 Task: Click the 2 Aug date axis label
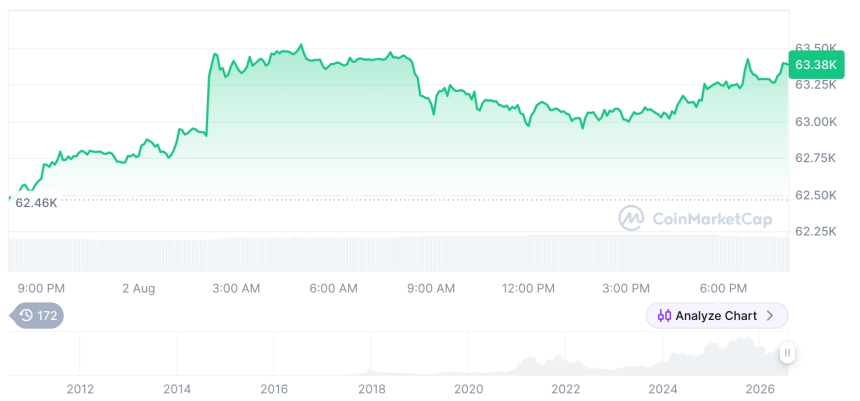(x=139, y=289)
